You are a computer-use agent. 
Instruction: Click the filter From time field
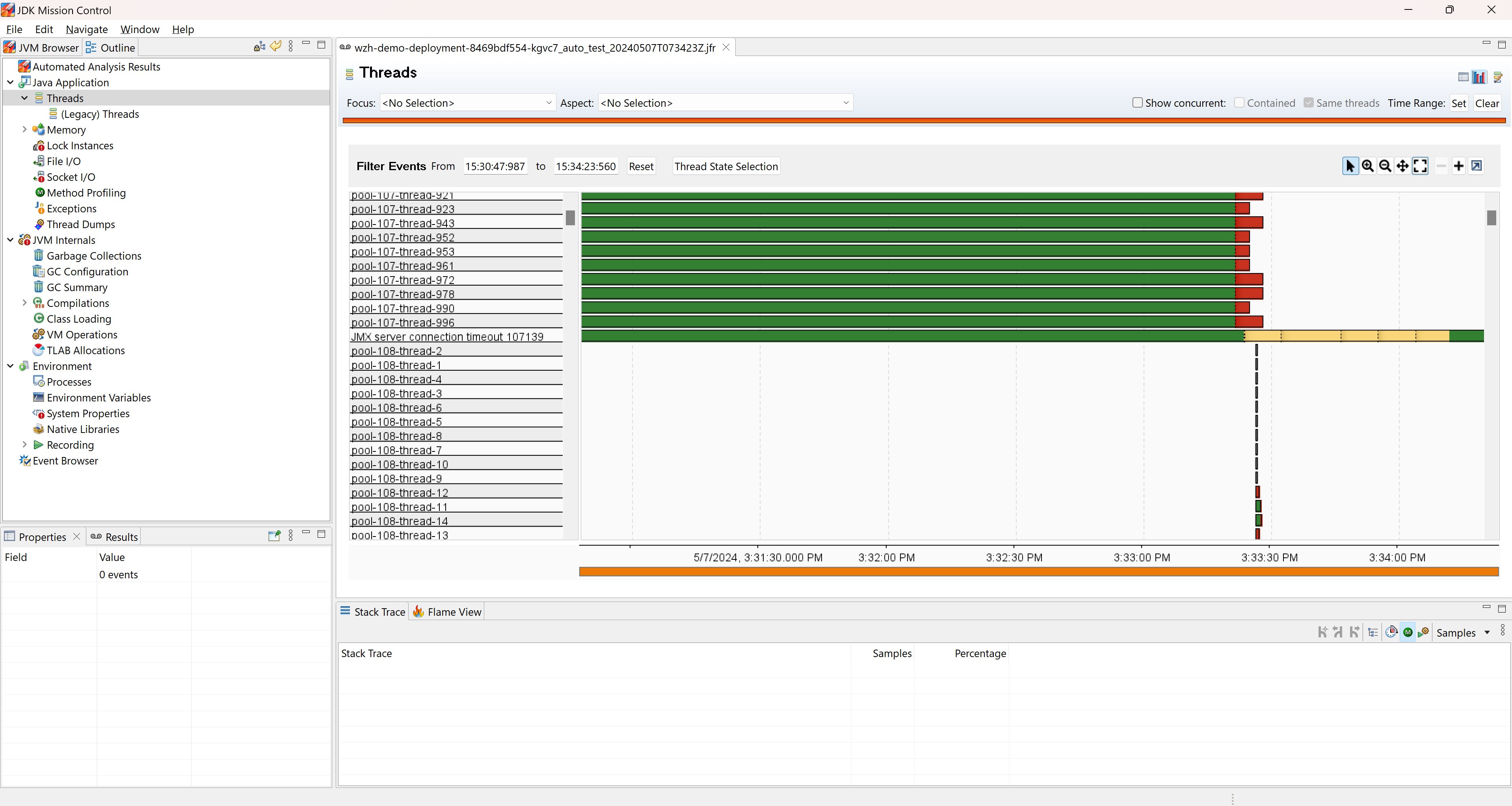(495, 166)
